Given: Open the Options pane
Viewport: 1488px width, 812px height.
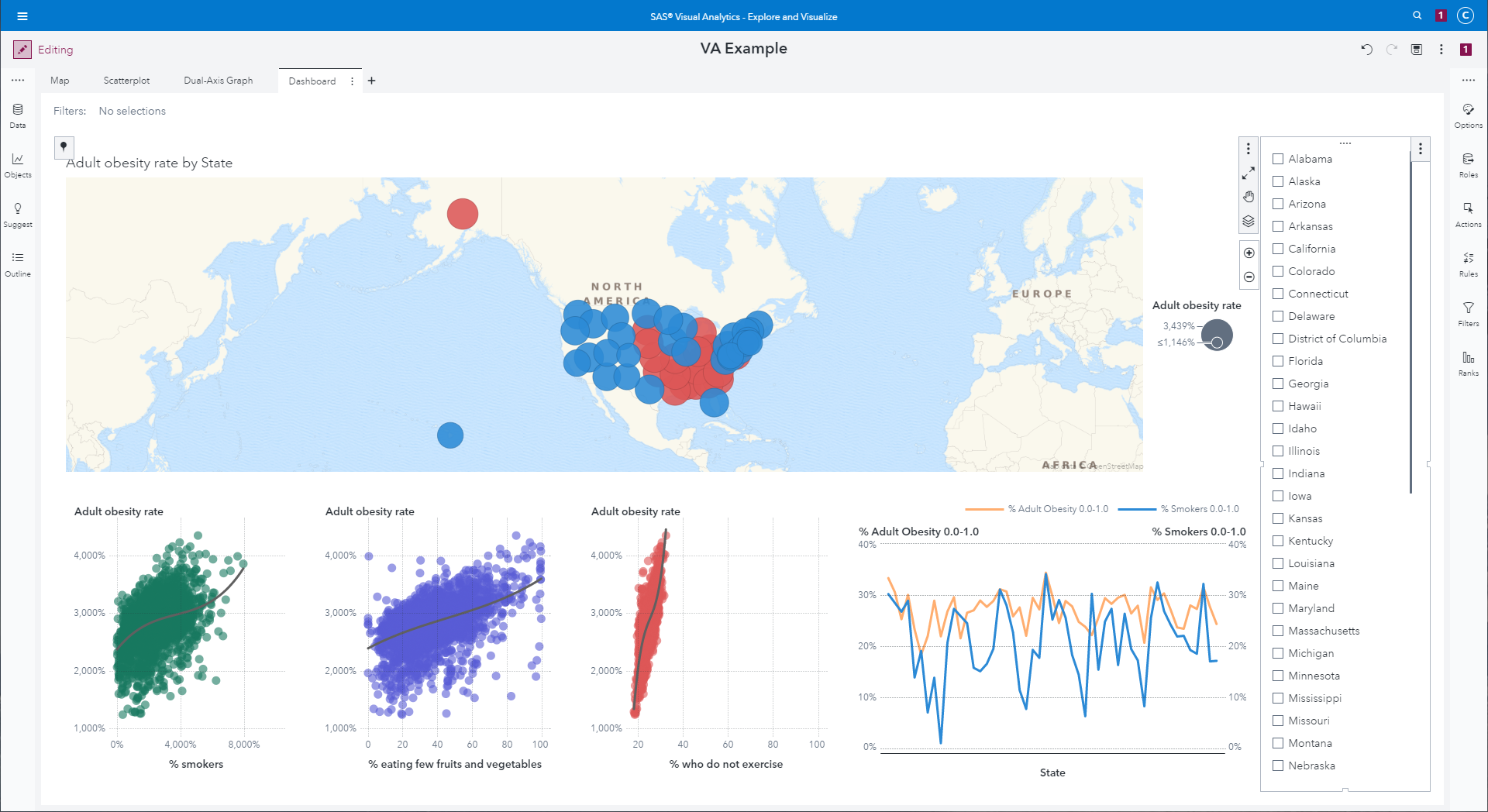Looking at the screenshot, I should (1469, 115).
